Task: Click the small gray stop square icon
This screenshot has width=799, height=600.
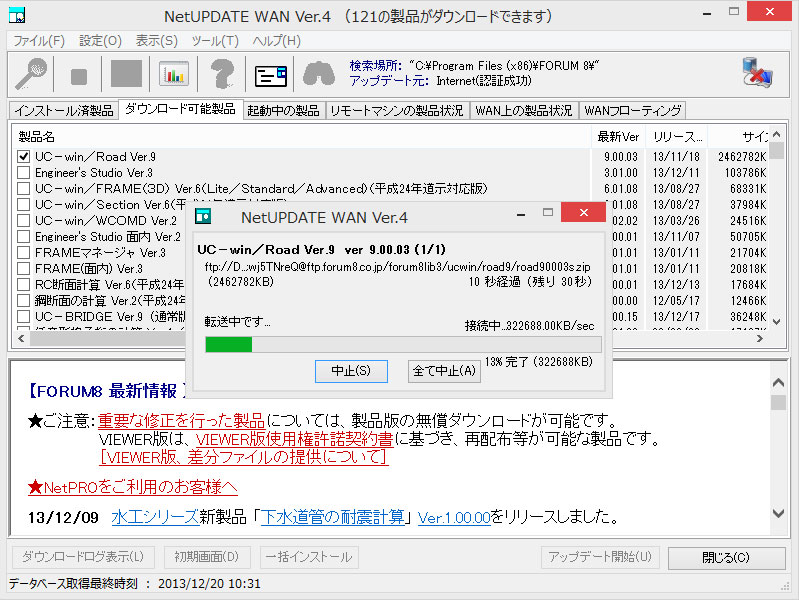Action: 78,76
